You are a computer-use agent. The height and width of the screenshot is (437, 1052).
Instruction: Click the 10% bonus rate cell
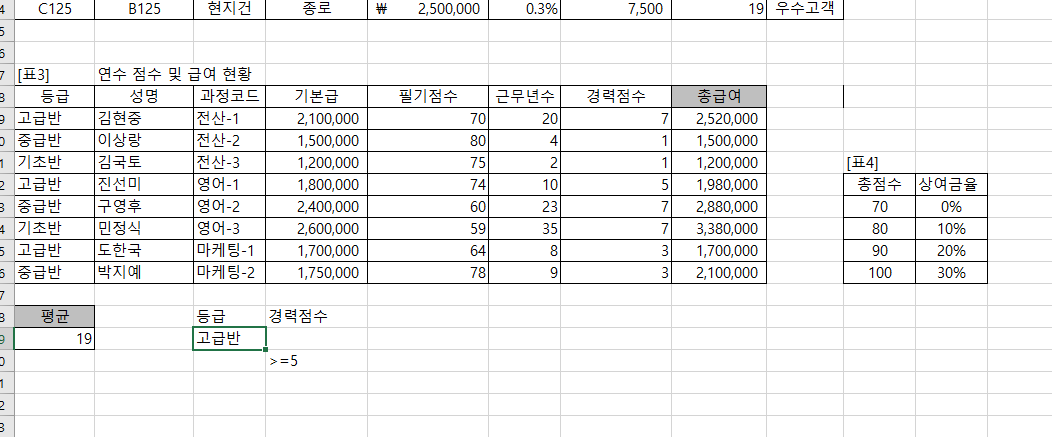pos(952,228)
